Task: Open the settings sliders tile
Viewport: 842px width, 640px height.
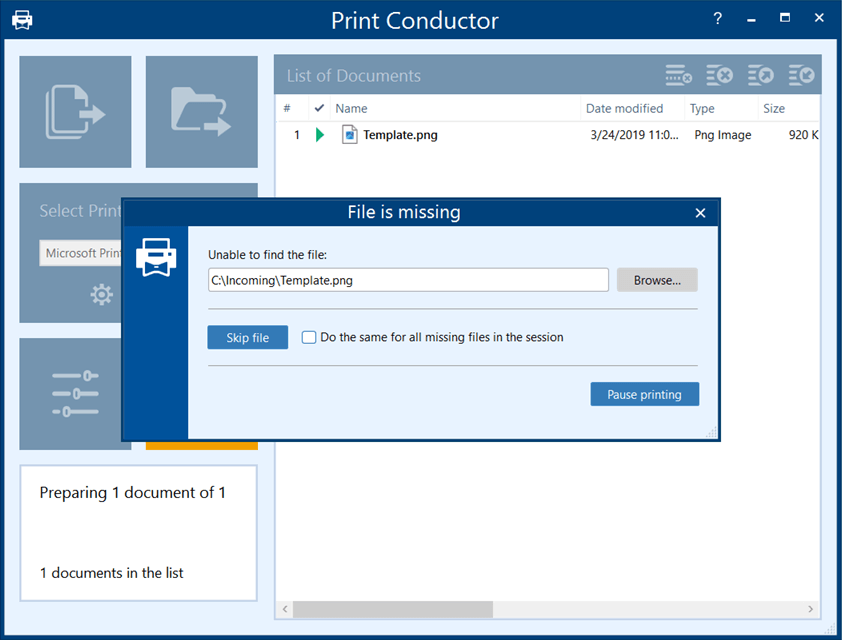Action: pyautogui.click(x=75, y=394)
